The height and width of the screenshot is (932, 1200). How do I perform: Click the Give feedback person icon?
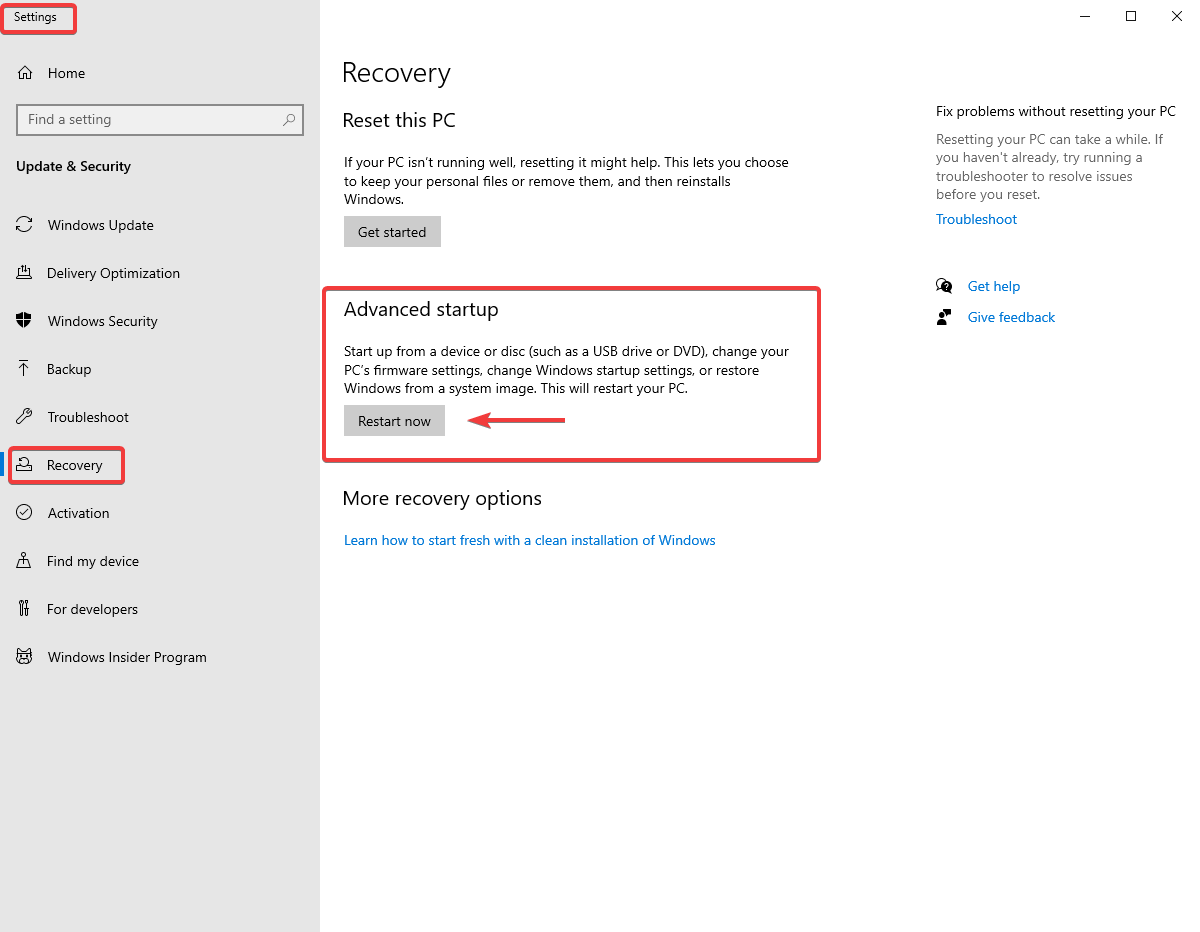(x=944, y=317)
